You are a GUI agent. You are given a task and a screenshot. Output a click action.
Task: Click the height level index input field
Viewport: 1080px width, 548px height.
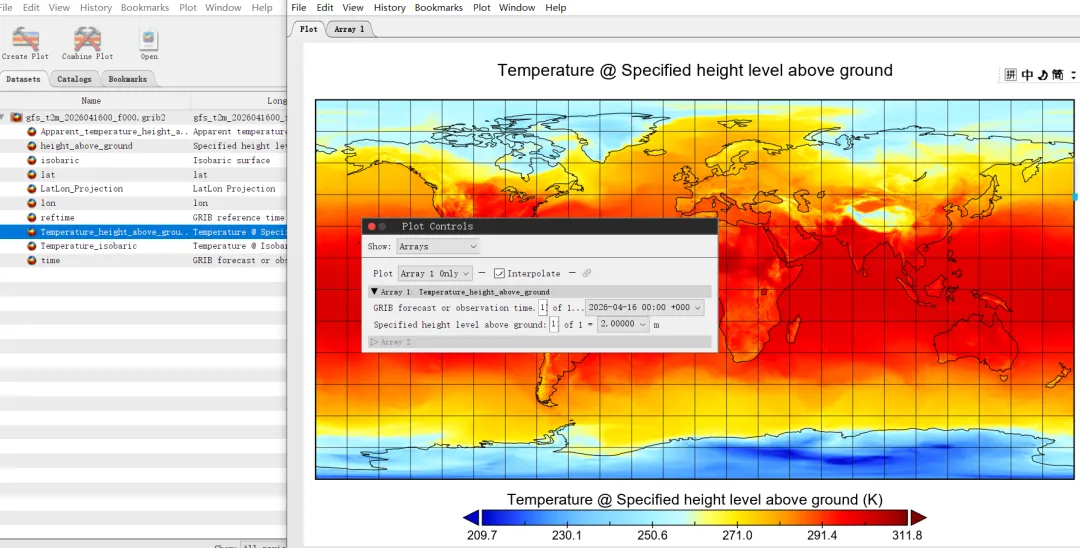pos(554,324)
